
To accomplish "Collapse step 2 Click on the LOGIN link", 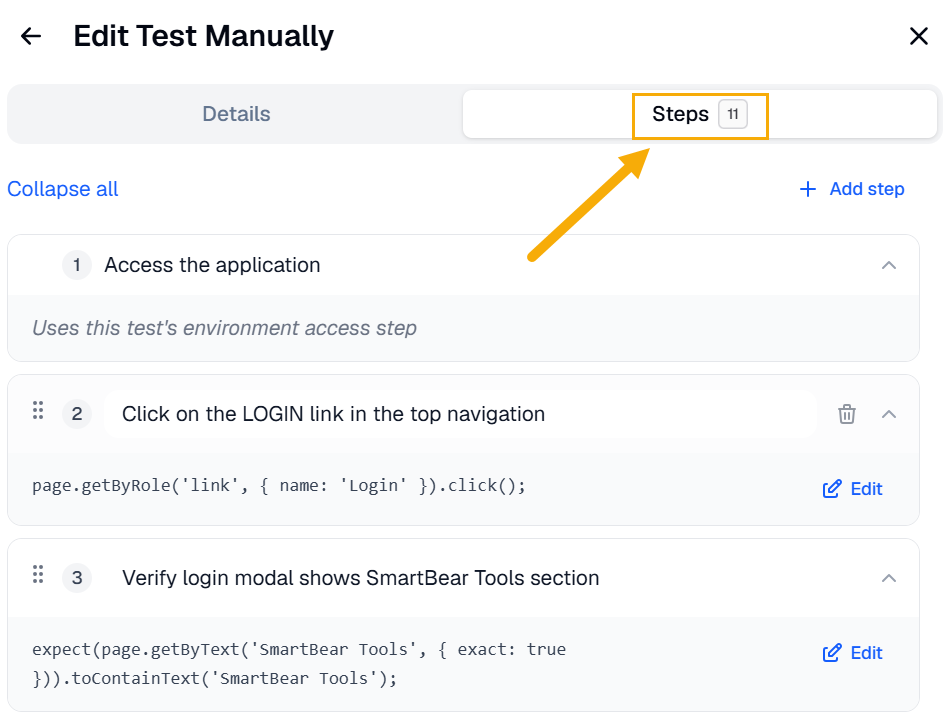I will pyautogui.click(x=889, y=415).
